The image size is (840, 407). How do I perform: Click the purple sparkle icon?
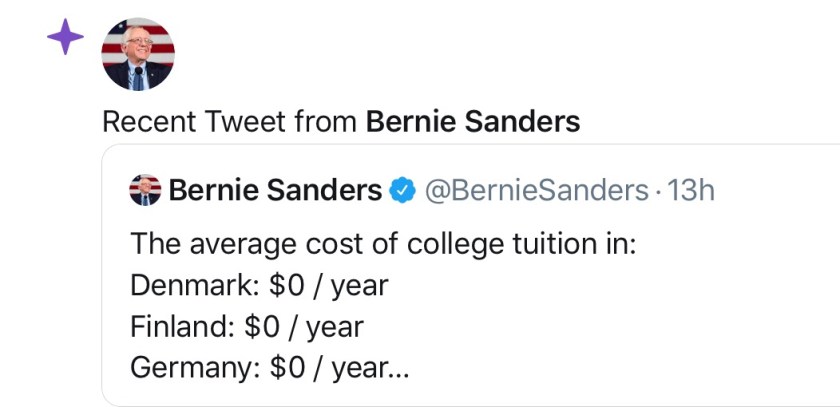click(66, 37)
